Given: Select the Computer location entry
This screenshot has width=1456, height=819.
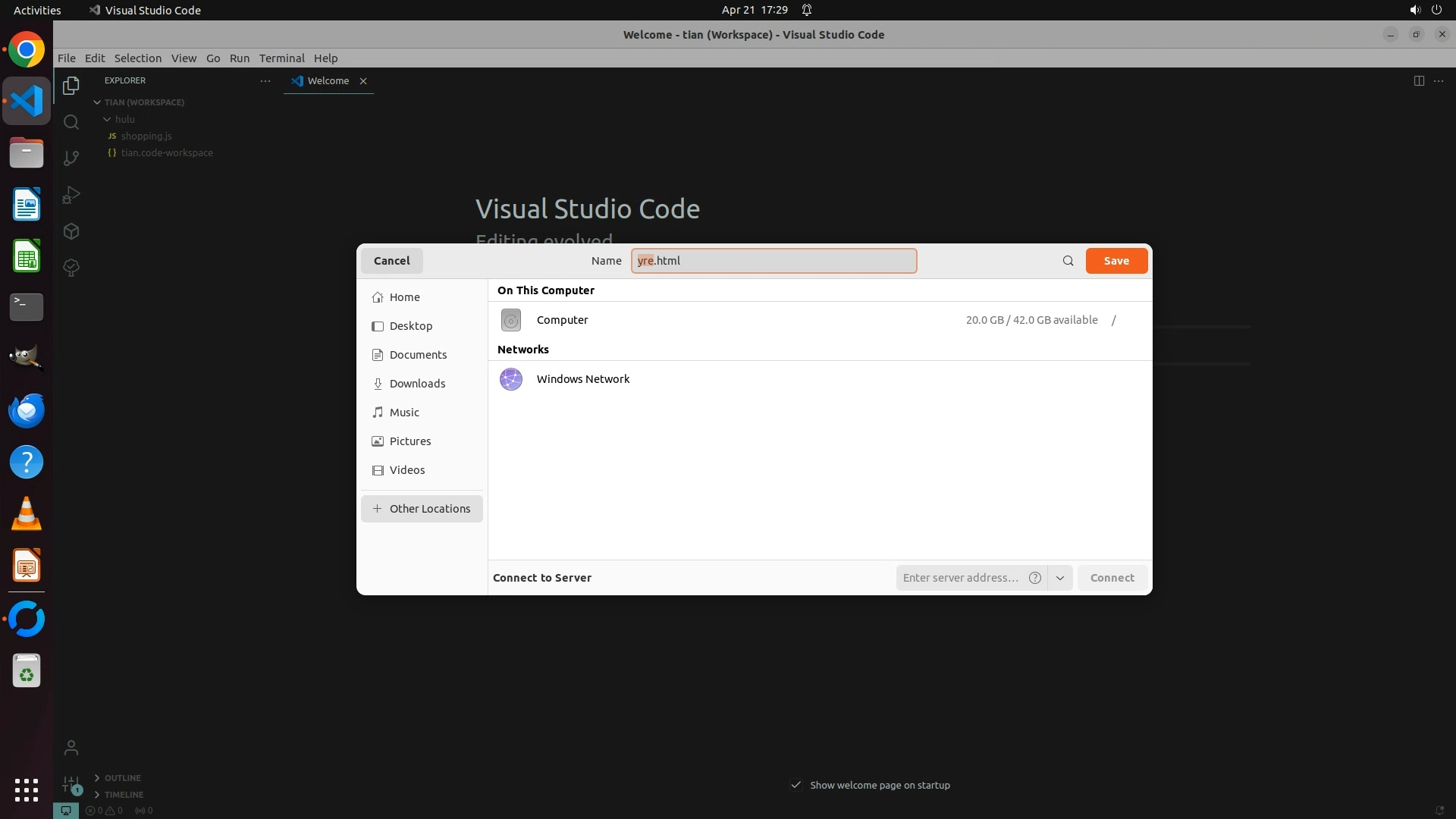Looking at the screenshot, I should click(562, 320).
